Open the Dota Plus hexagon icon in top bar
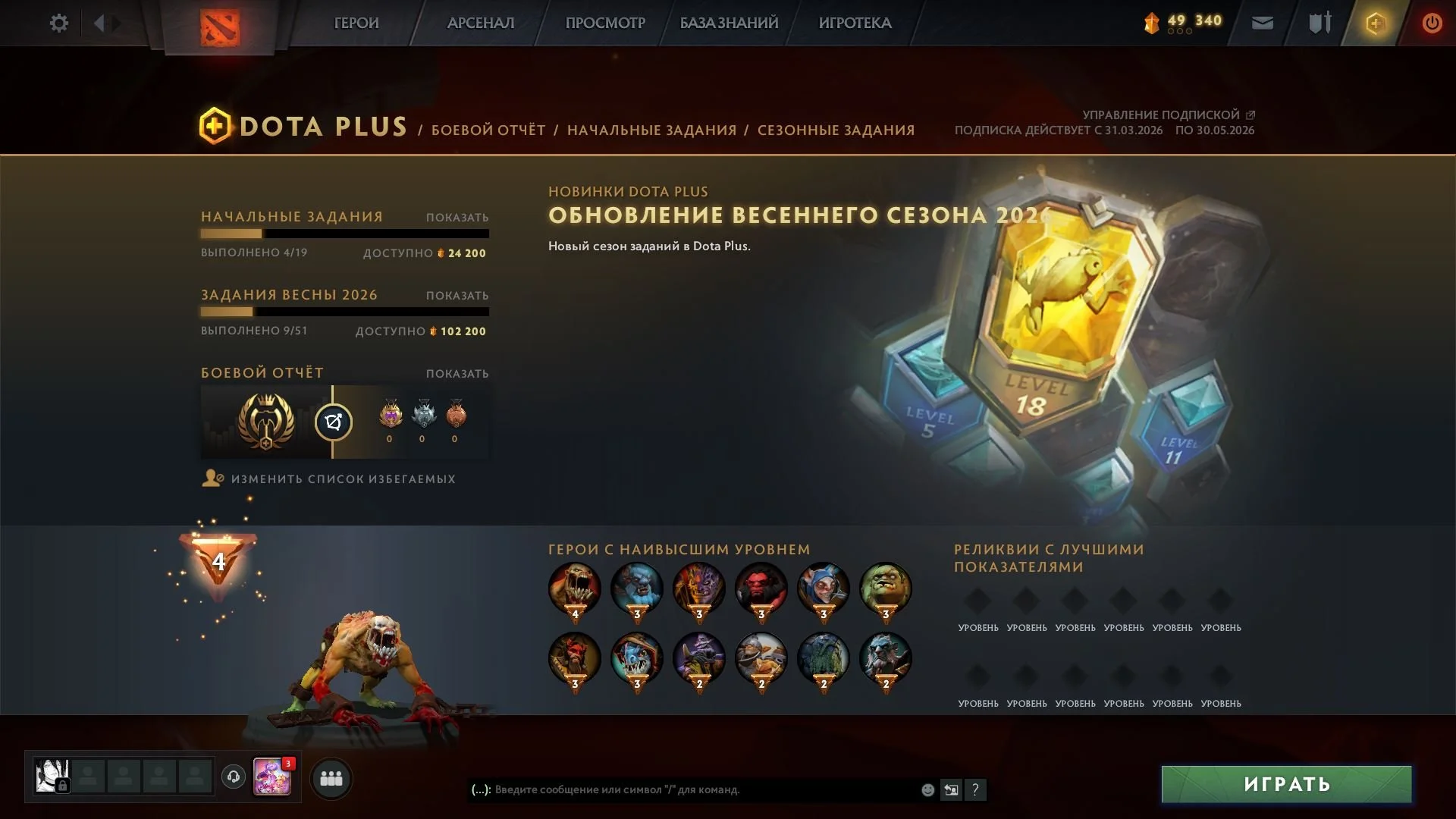 1376,24
